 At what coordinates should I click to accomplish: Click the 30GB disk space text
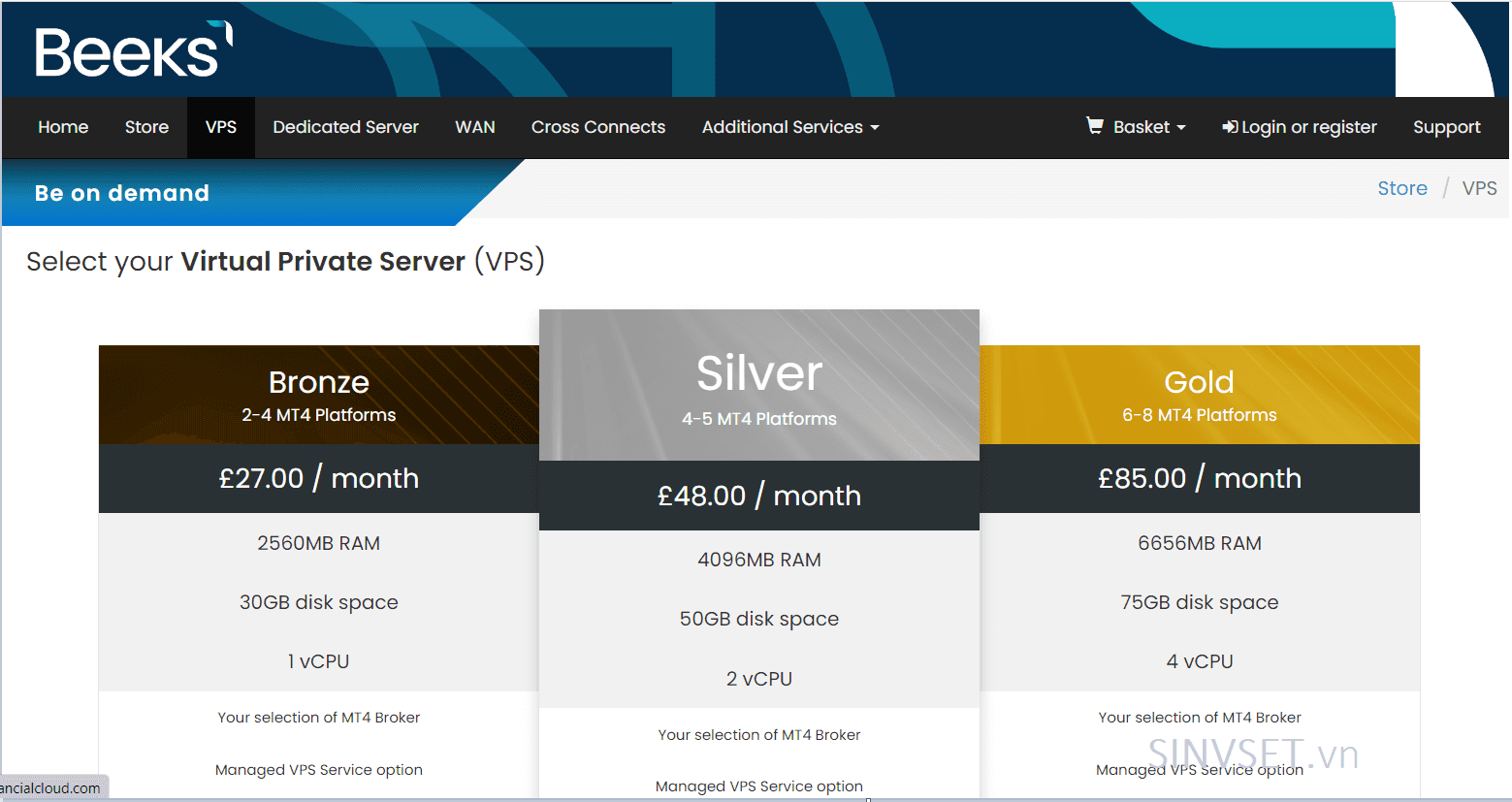pos(319,602)
